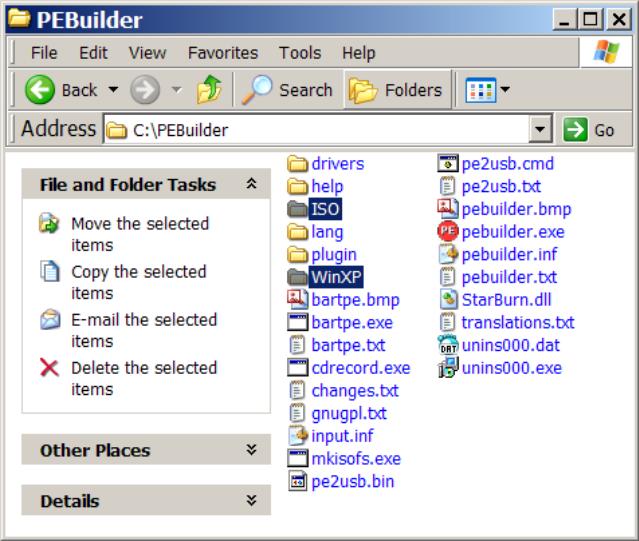Click Copy the selected items link
Image resolution: width=639 pixels, height=541 pixels.
tap(139, 282)
